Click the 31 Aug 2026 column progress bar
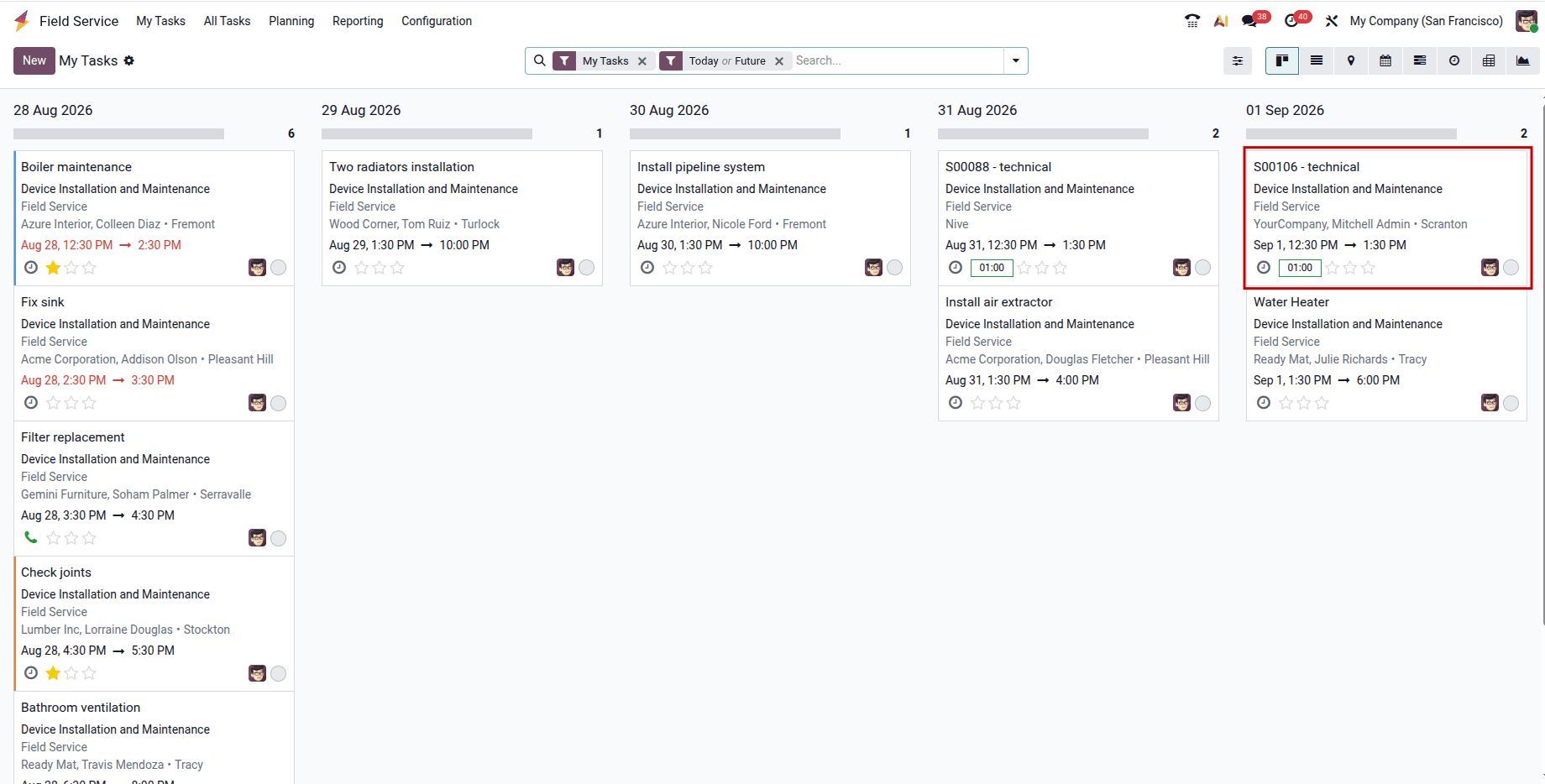The image size is (1545, 784). click(x=1043, y=133)
